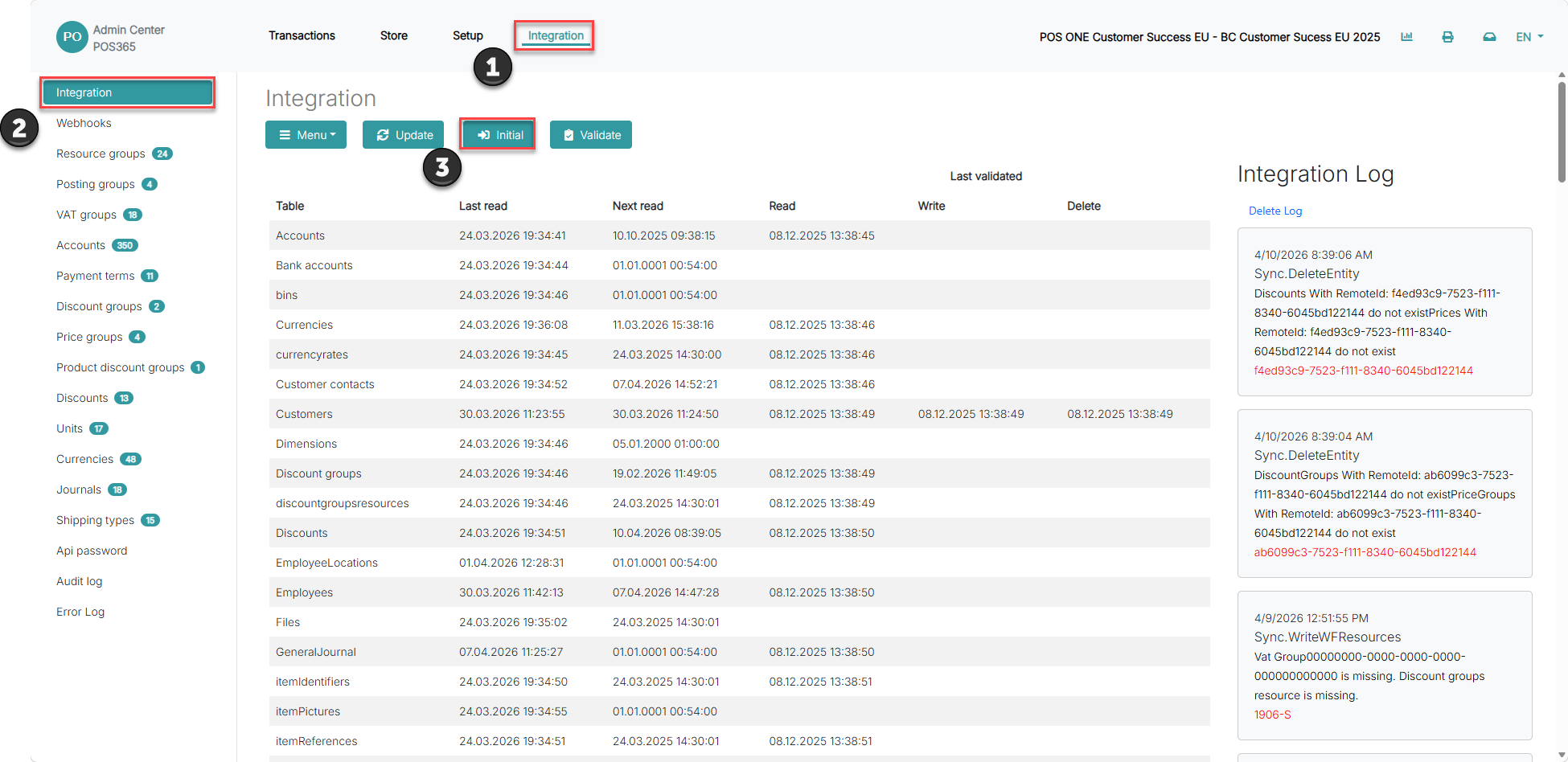The image size is (1568, 762).
Task: Open Audit log in sidebar
Action: pyautogui.click(x=79, y=581)
